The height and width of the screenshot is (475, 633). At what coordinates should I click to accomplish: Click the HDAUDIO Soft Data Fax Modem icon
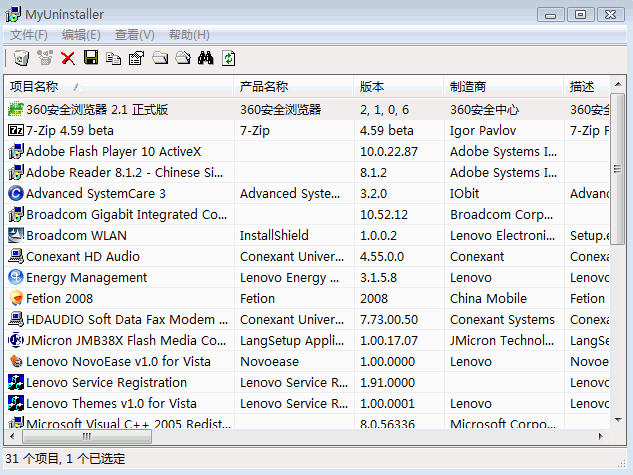16,319
